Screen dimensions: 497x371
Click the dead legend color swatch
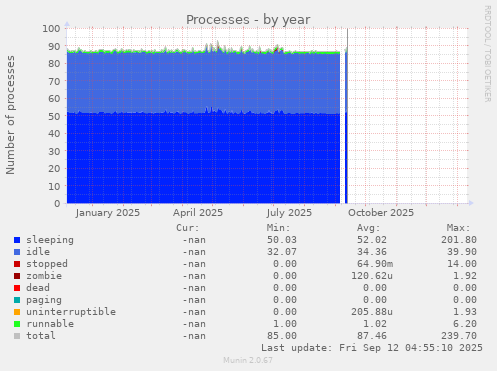(x=17, y=288)
